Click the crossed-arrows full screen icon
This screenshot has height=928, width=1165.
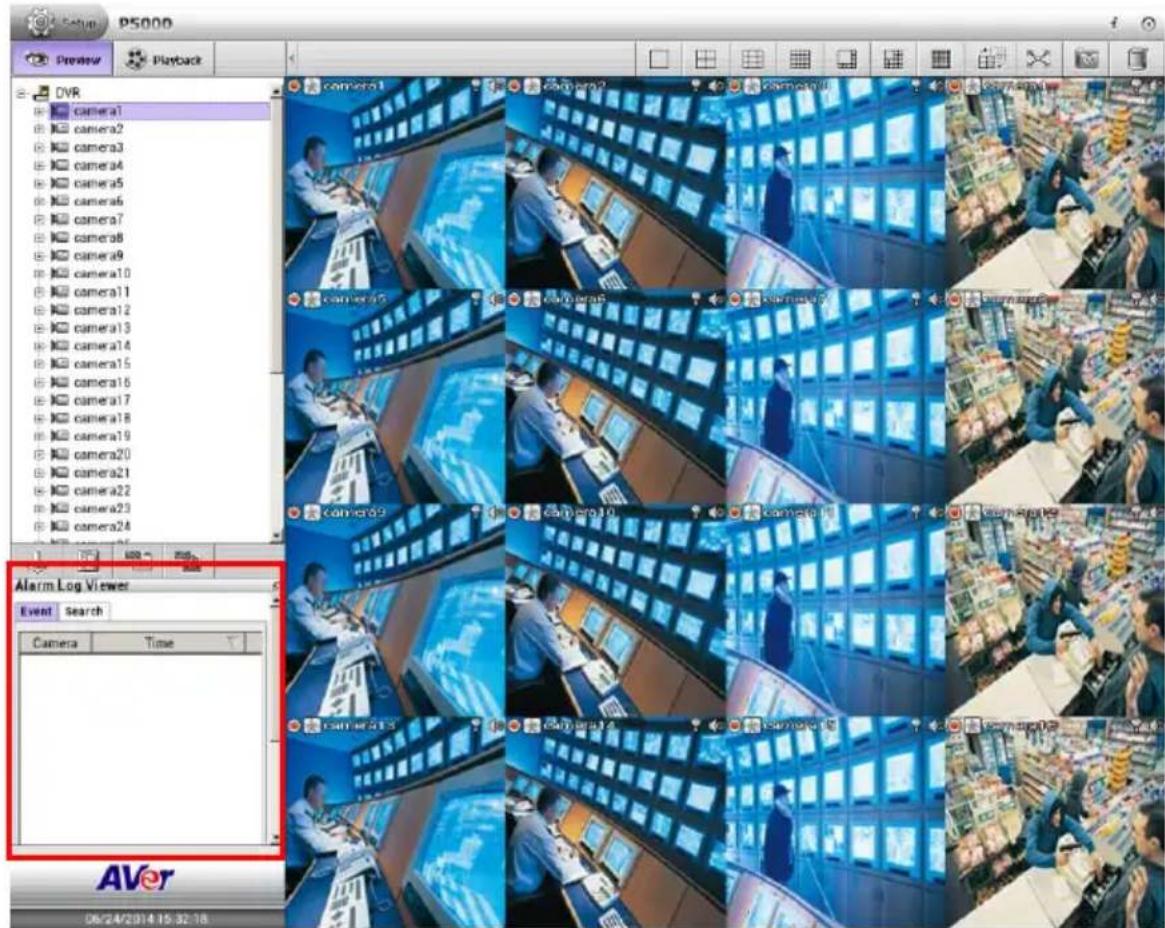(x=1038, y=59)
